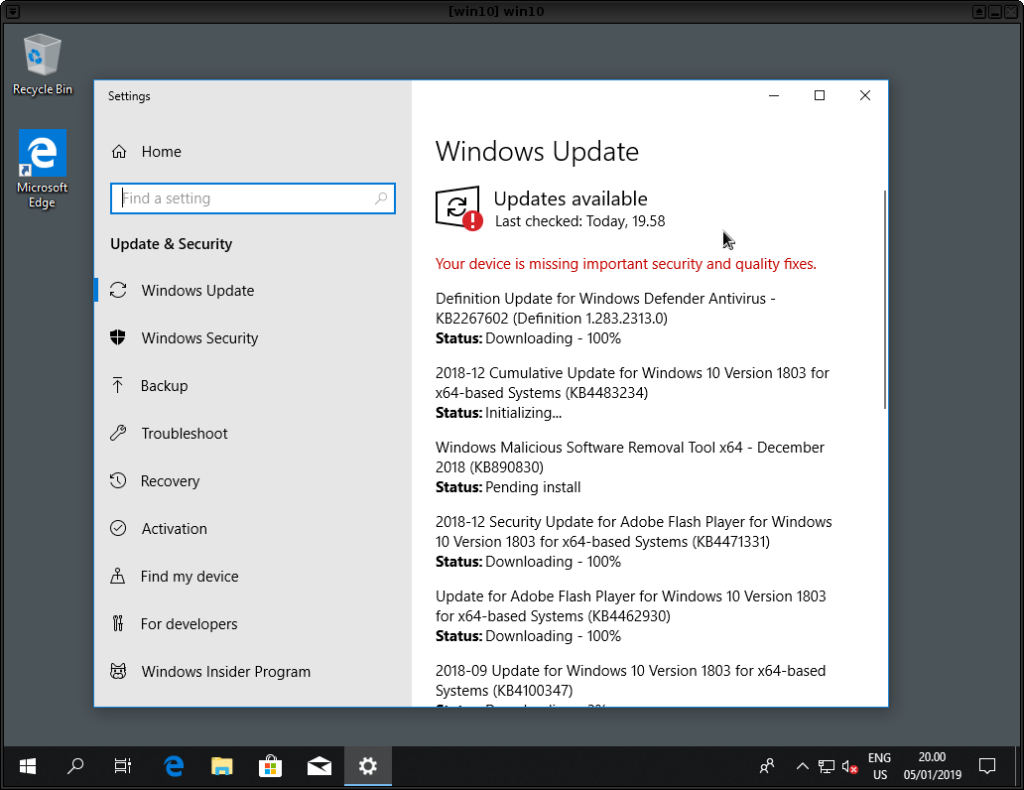Click the For developers tools icon

[x=118, y=624]
